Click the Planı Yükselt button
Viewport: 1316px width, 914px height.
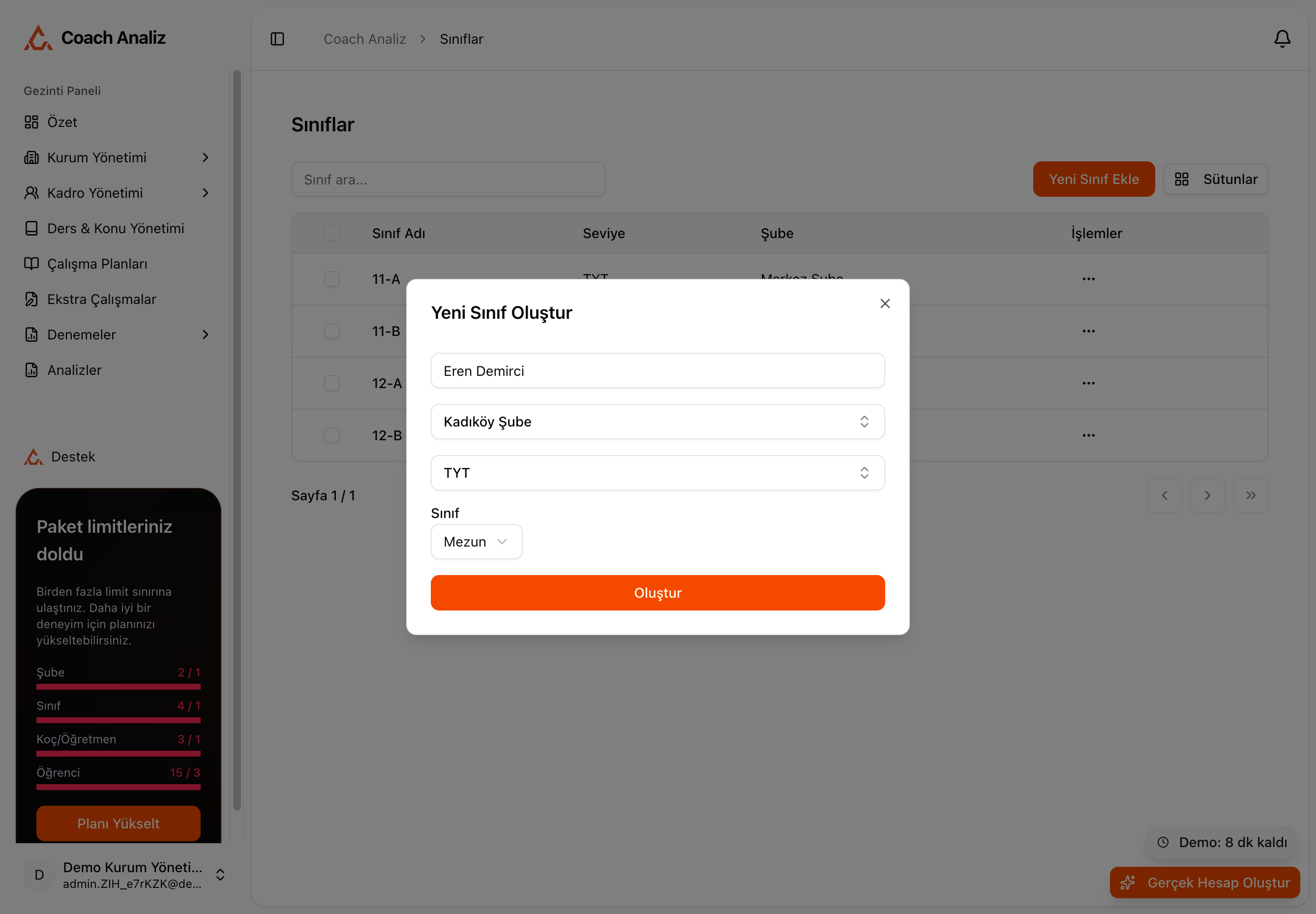coord(119,823)
